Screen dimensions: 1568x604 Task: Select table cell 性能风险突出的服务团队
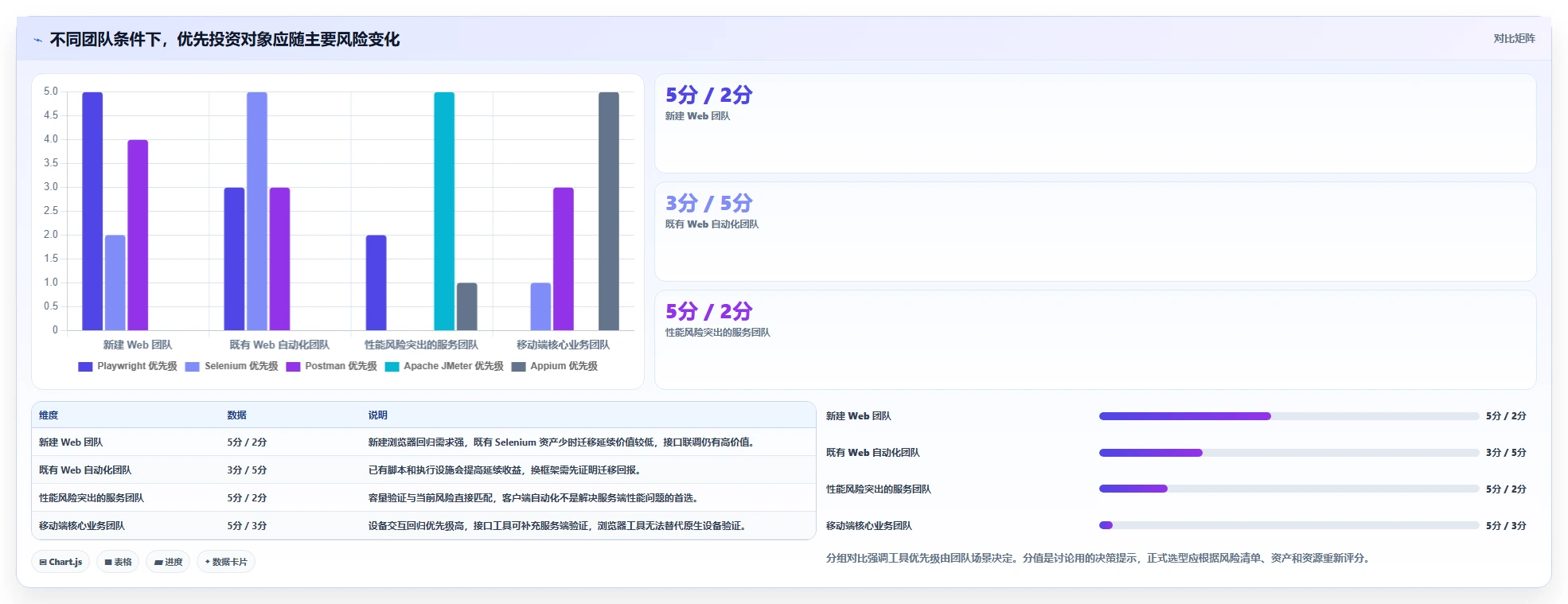point(92,498)
